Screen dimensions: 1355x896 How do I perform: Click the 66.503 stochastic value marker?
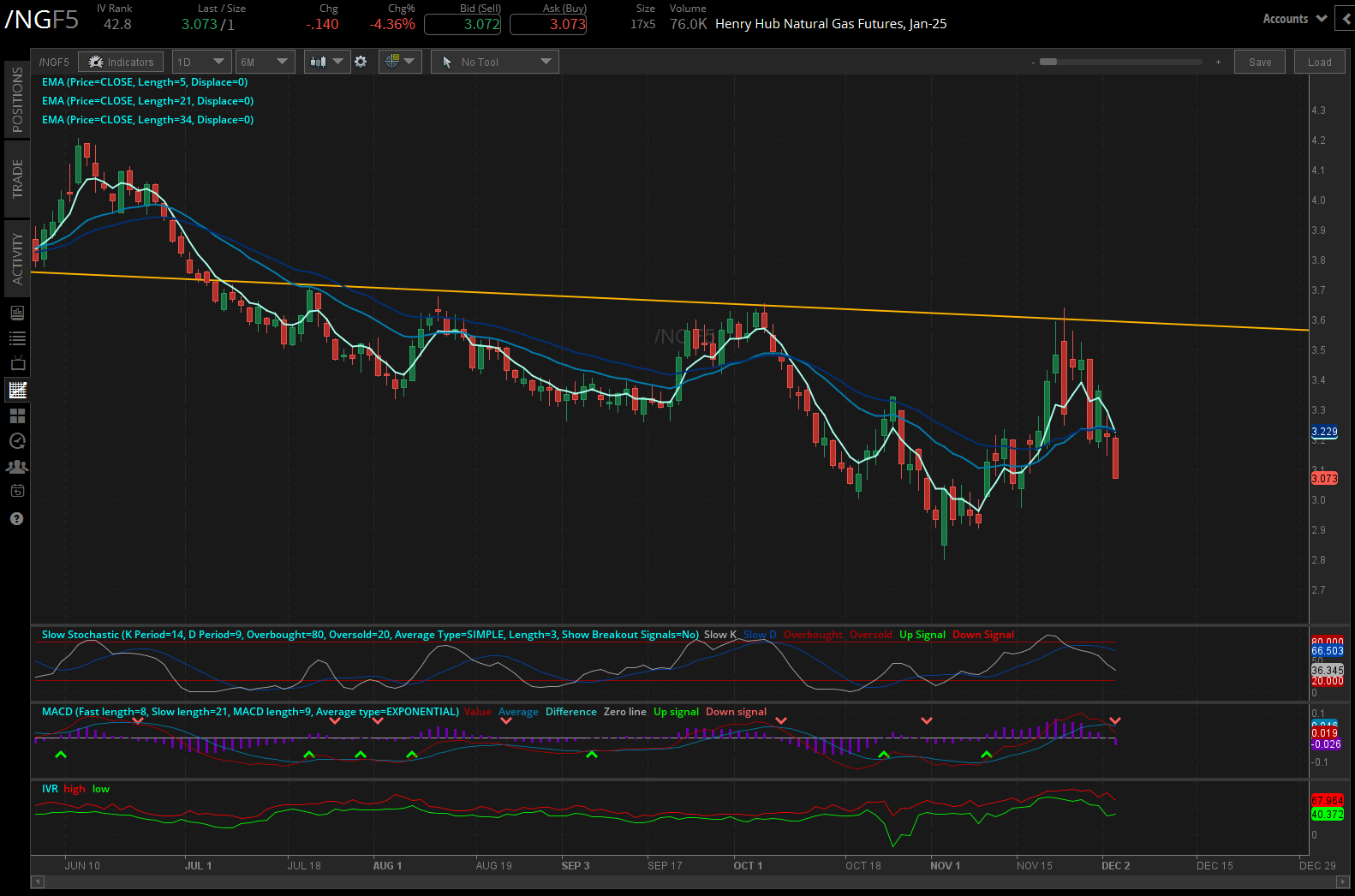coord(1328,651)
